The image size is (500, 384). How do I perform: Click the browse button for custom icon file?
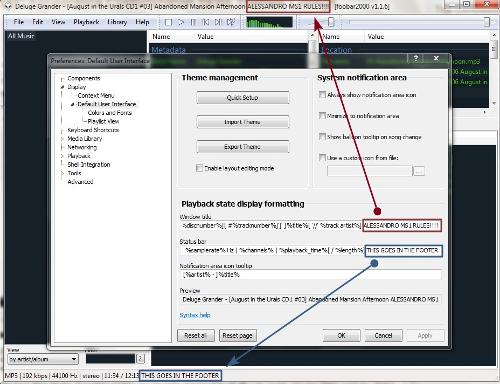(419, 171)
